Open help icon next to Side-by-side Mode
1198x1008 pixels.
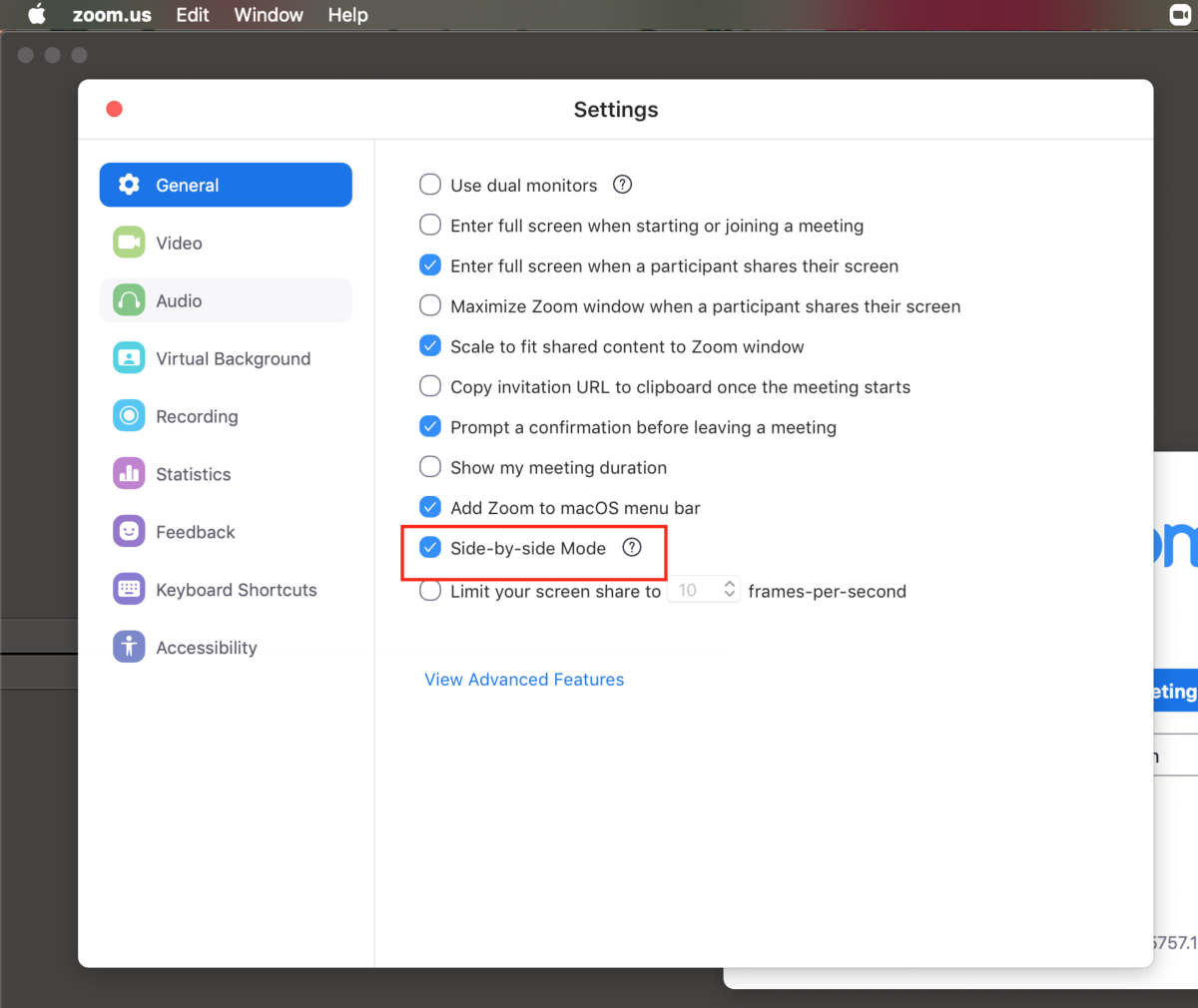tap(632, 548)
